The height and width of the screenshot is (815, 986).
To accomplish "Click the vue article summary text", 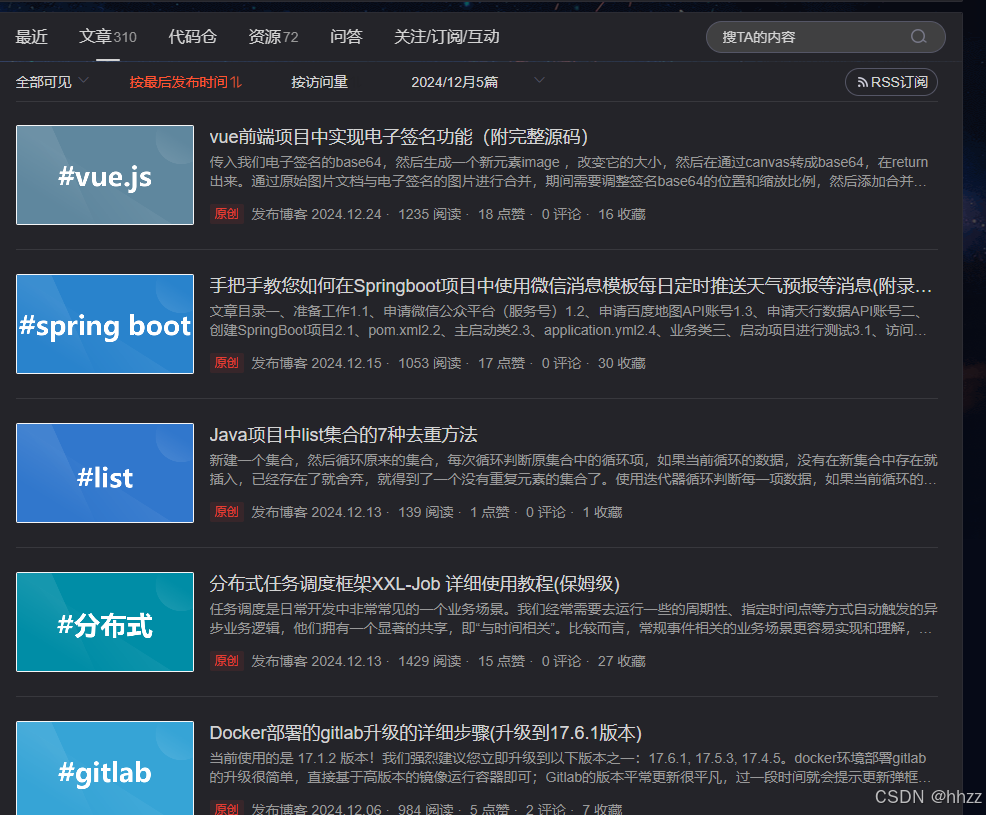I will pyautogui.click(x=568, y=172).
